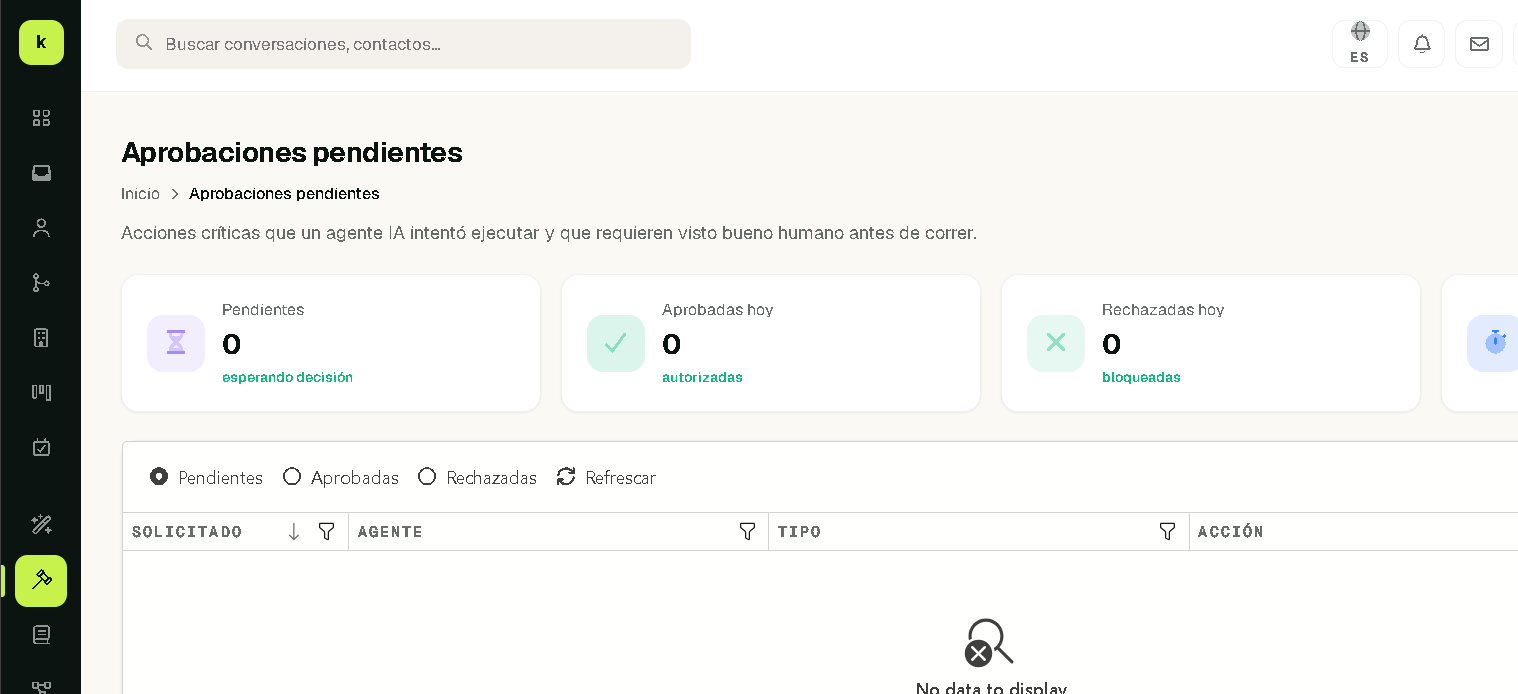Image resolution: width=1518 pixels, height=694 pixels.
Task: Open the Agente column filter
Action: click(x=747, y=531)
